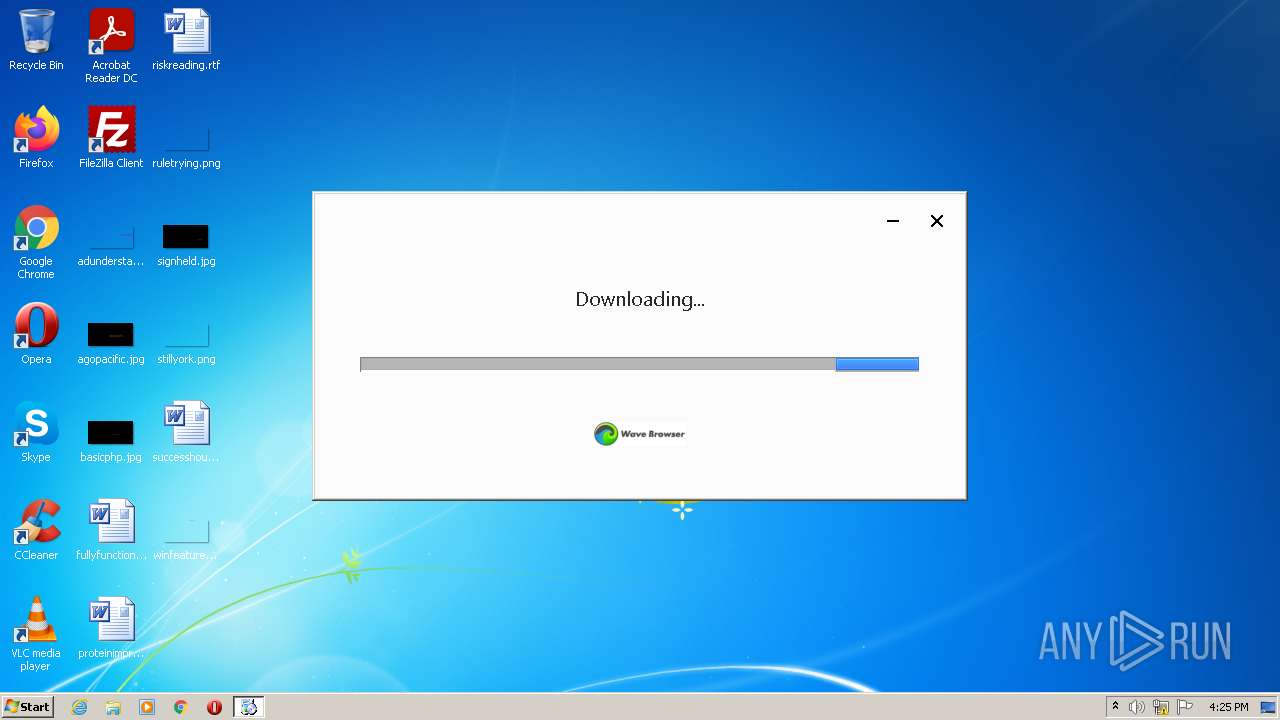
Task: Open Opera from the taskbar
Action: pos(214,707)
